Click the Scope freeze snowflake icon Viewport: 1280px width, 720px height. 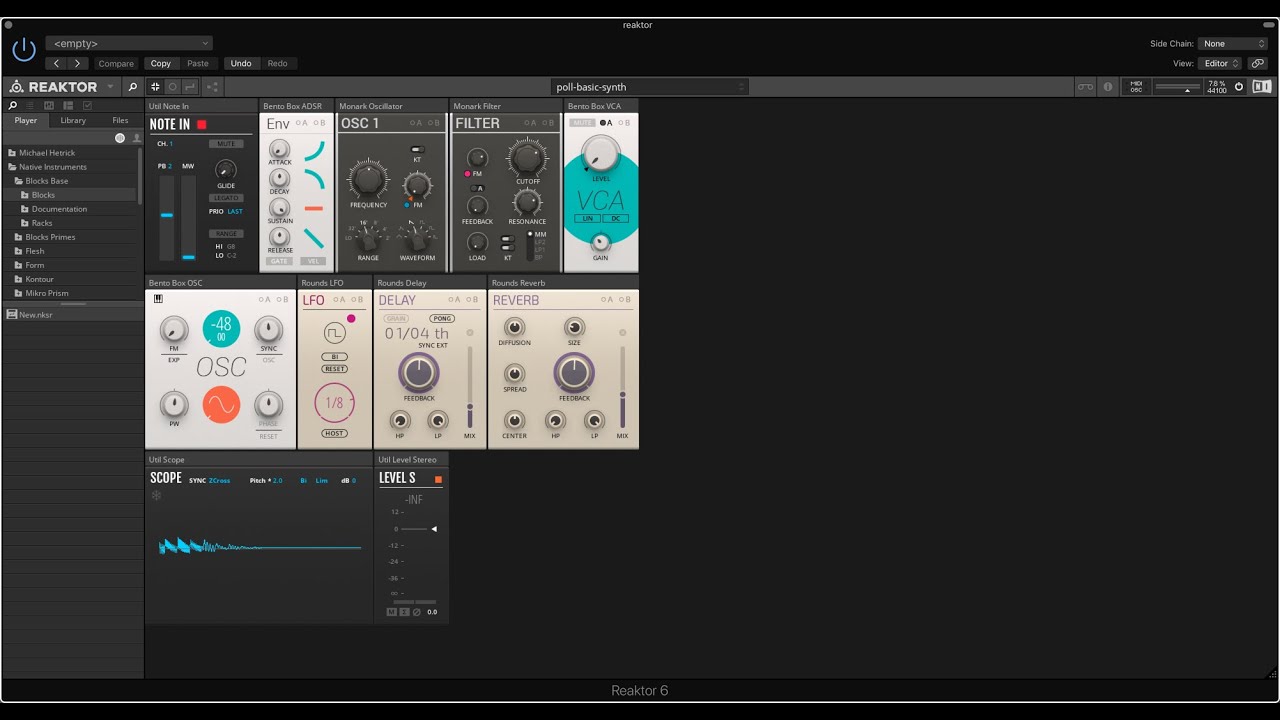(156, 495)
